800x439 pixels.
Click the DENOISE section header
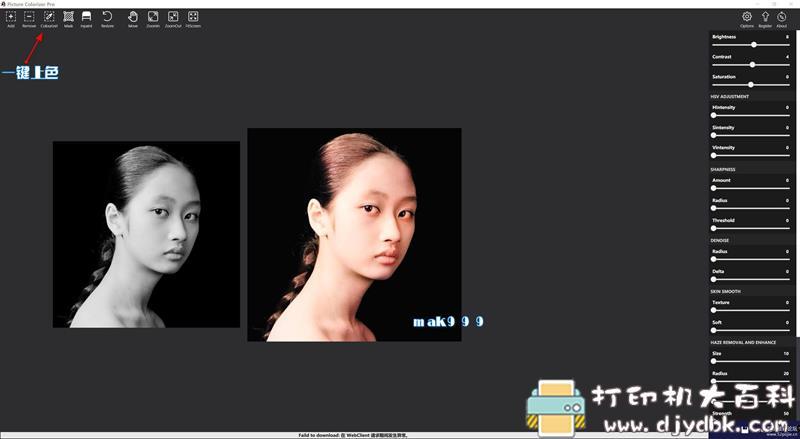[719, 240]
